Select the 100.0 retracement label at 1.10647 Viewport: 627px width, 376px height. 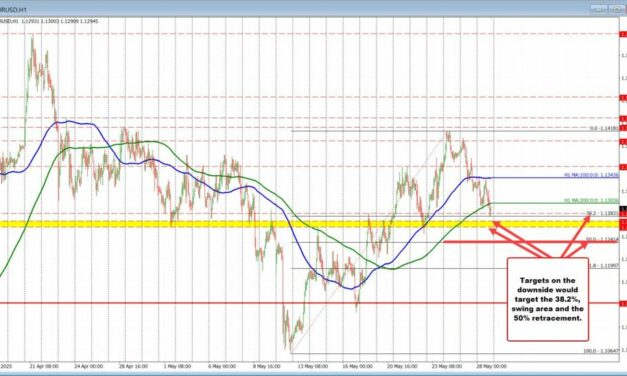click(601, 351)
